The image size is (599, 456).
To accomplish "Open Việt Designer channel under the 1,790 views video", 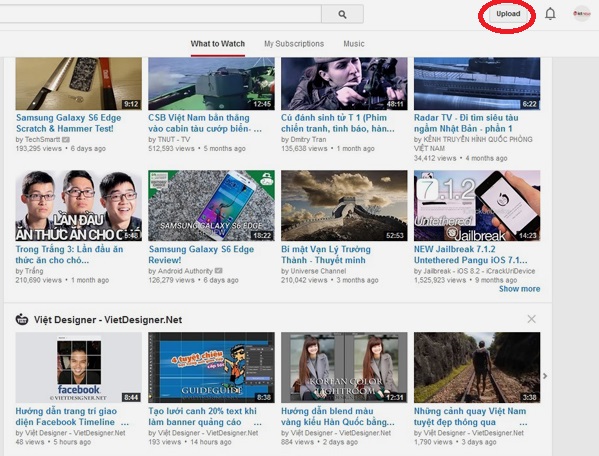I will pos(473,433).
